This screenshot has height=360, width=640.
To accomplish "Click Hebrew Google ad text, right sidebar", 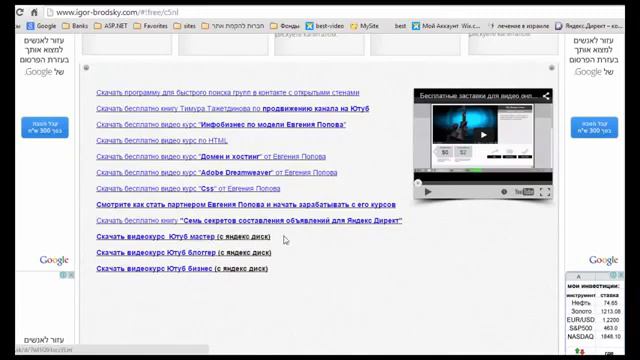I will [x=593, y=56].
